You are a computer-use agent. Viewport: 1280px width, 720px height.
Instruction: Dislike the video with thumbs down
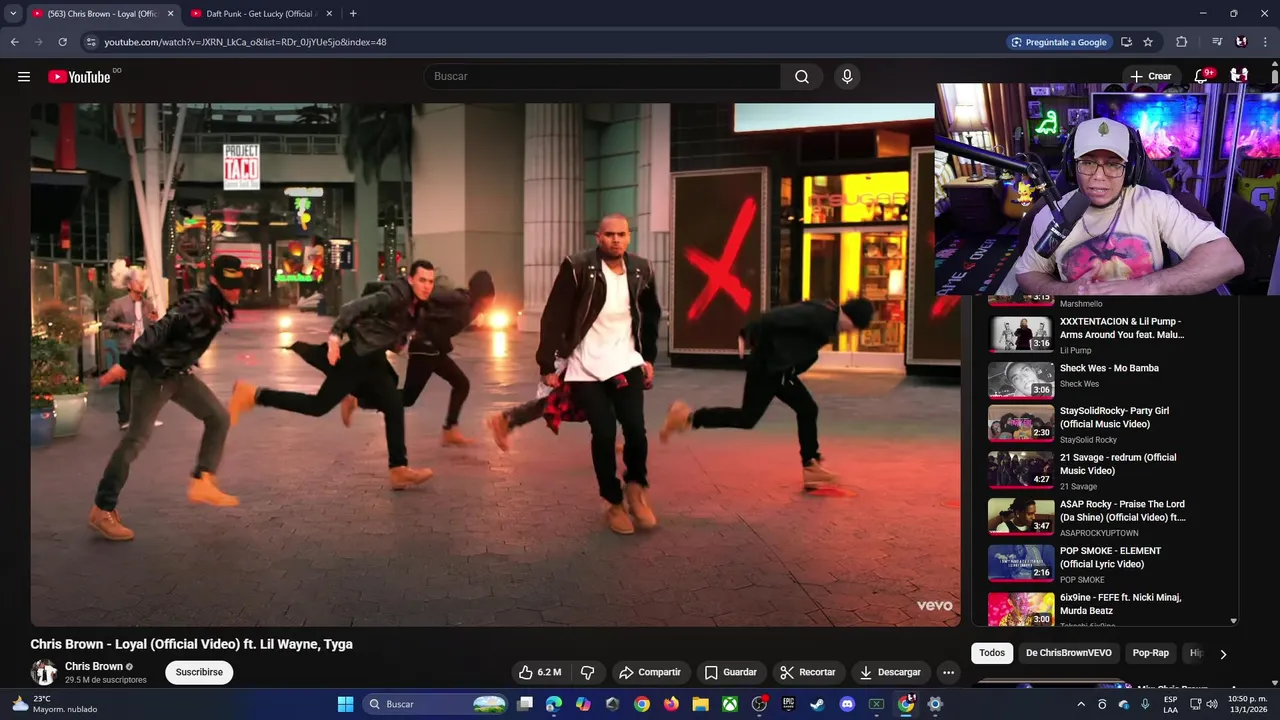coord(588,672)
